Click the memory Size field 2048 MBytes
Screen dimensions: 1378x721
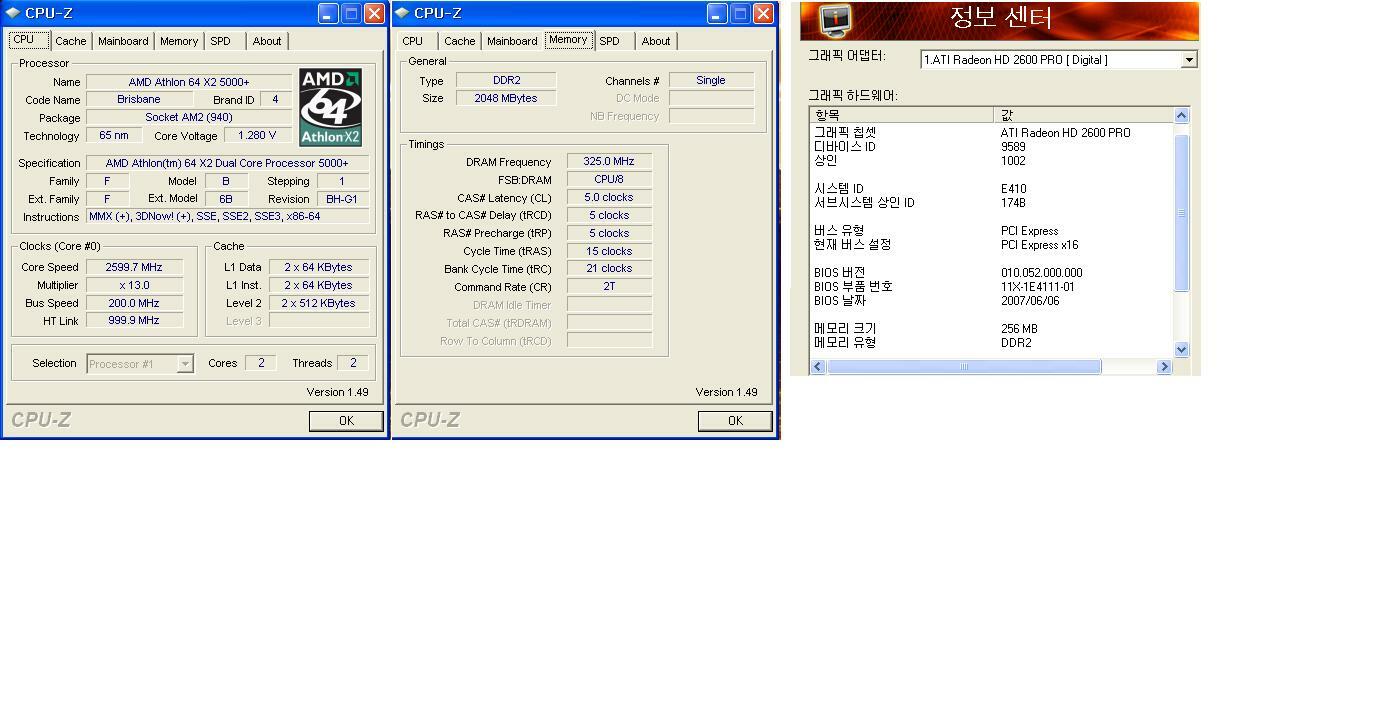(x=506, y=98)
